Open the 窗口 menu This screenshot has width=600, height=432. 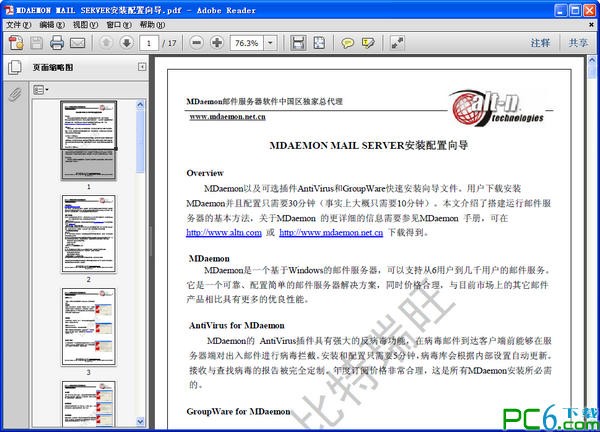pyautogui.click(x=119, y=24)
